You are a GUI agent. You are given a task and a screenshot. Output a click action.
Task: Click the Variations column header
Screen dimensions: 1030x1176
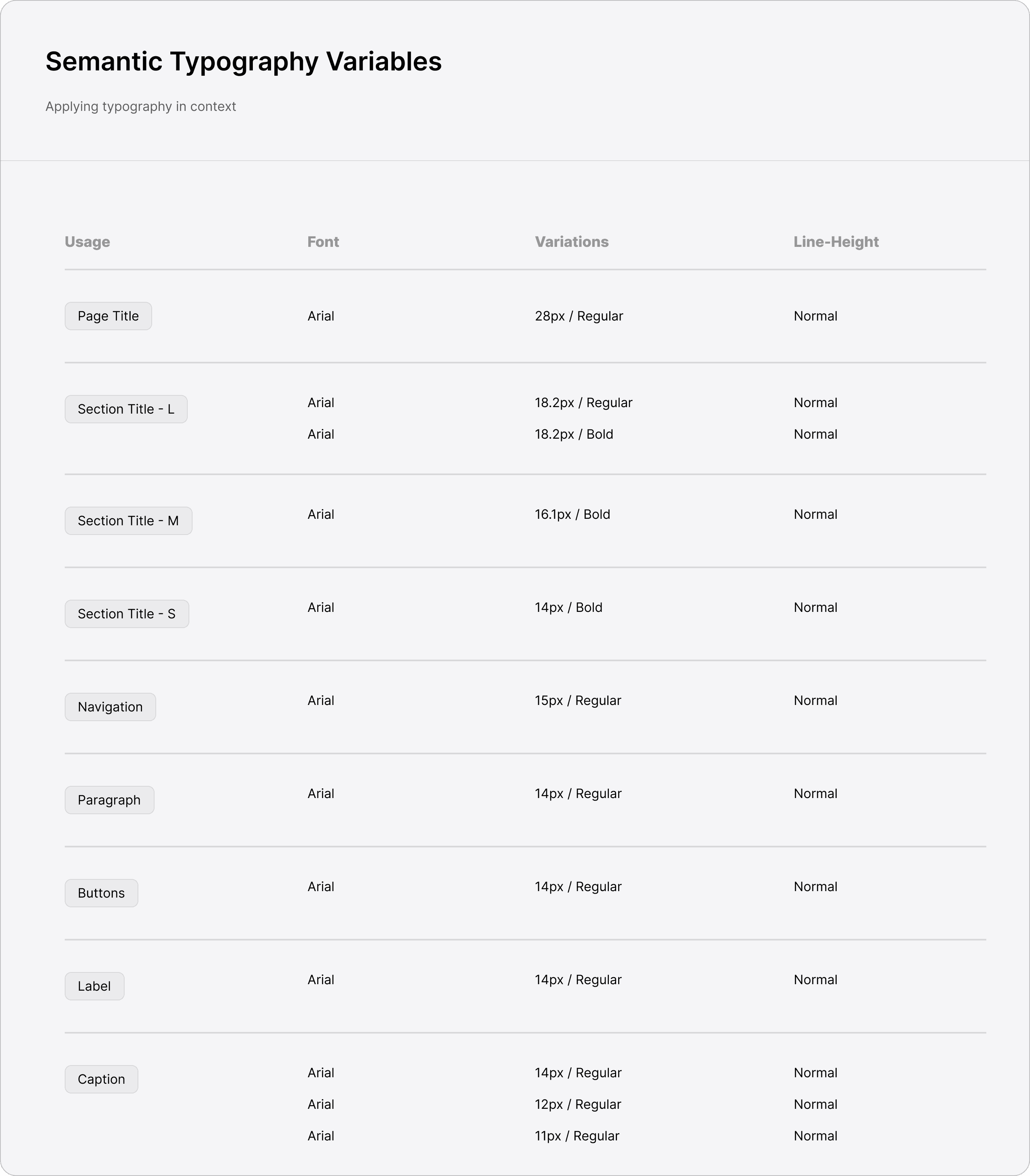click(572, 242)
